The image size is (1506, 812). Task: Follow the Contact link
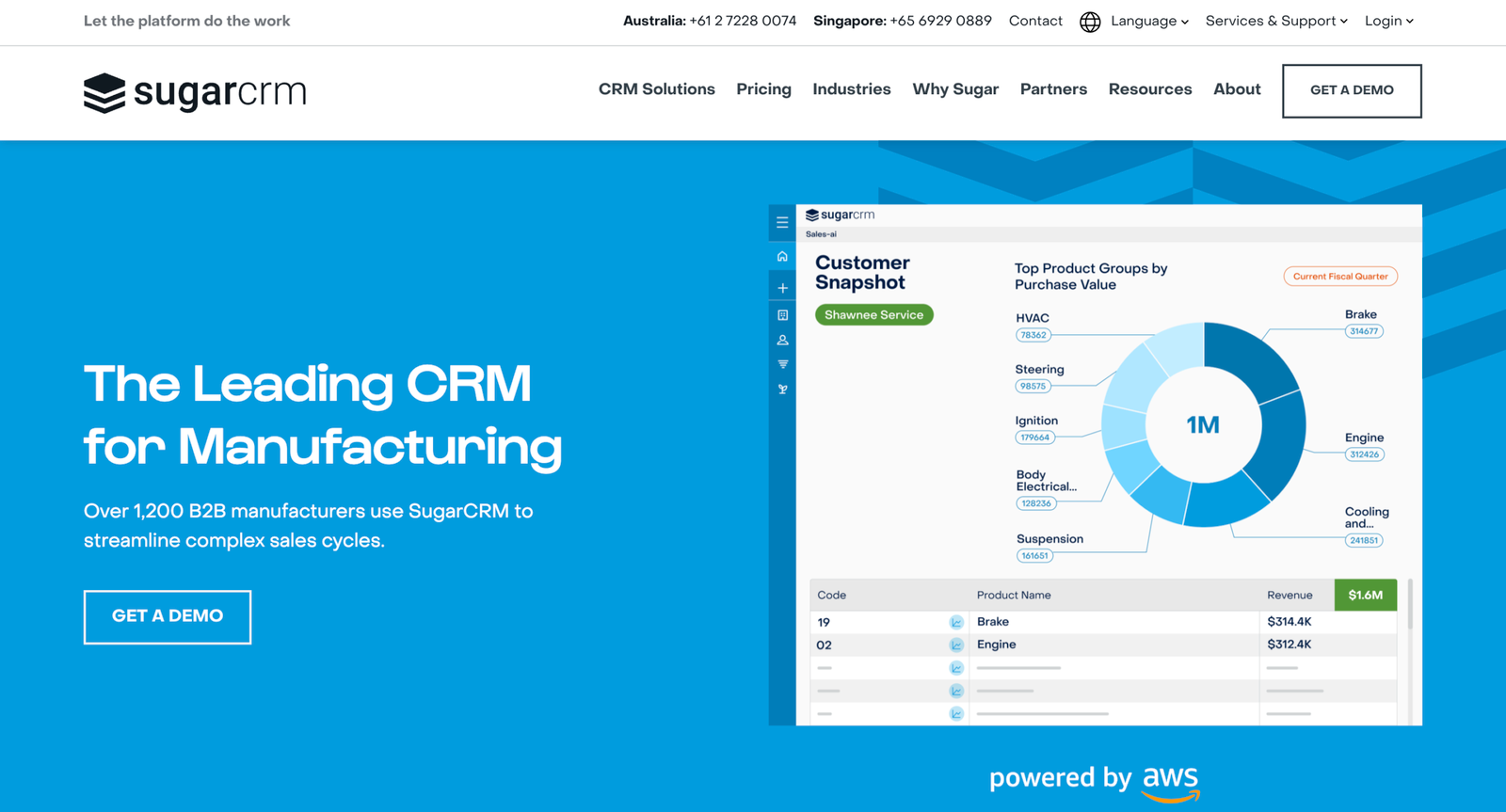tap(1035, 21)
